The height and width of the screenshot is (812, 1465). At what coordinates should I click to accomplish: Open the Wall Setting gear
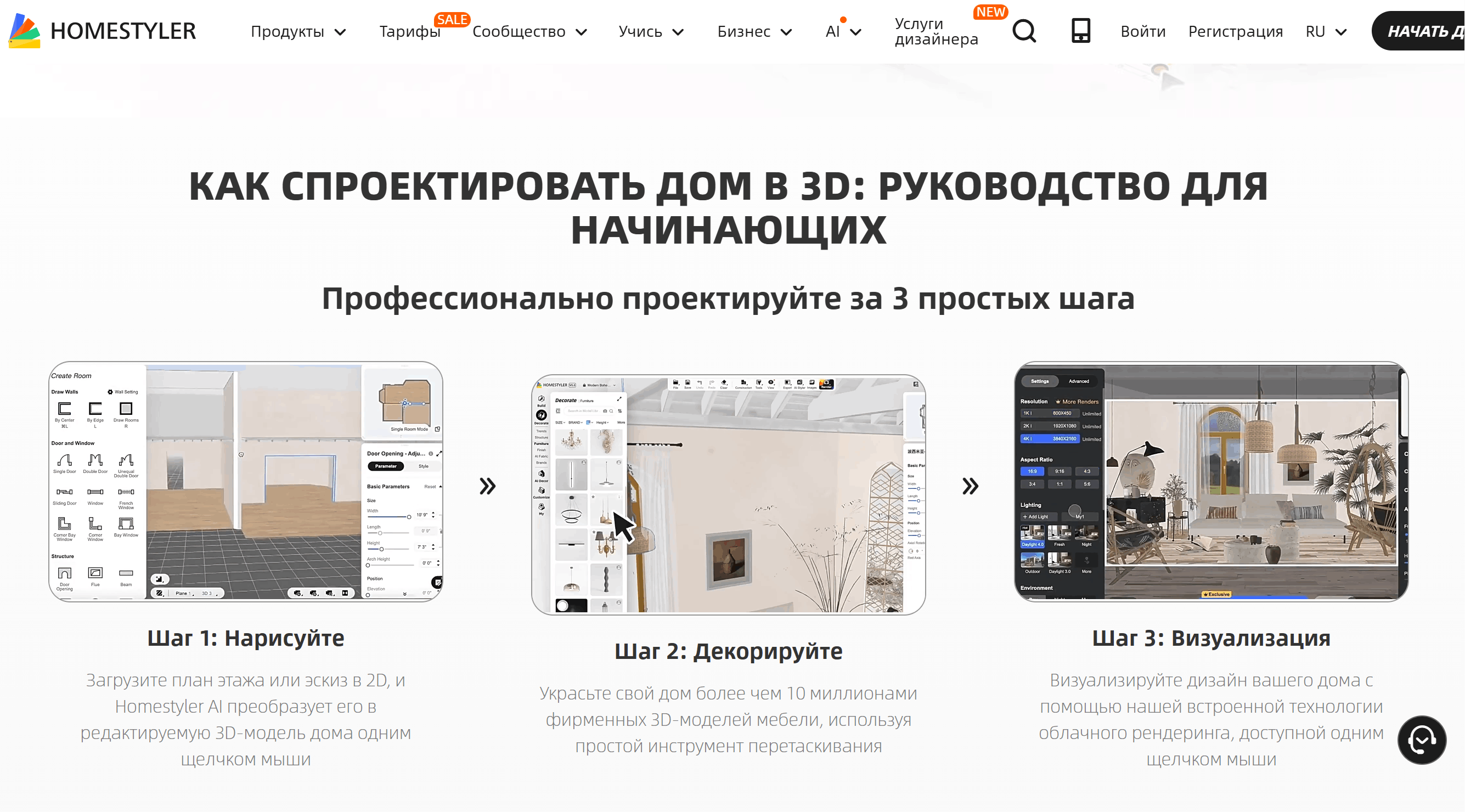click(110, 392)
